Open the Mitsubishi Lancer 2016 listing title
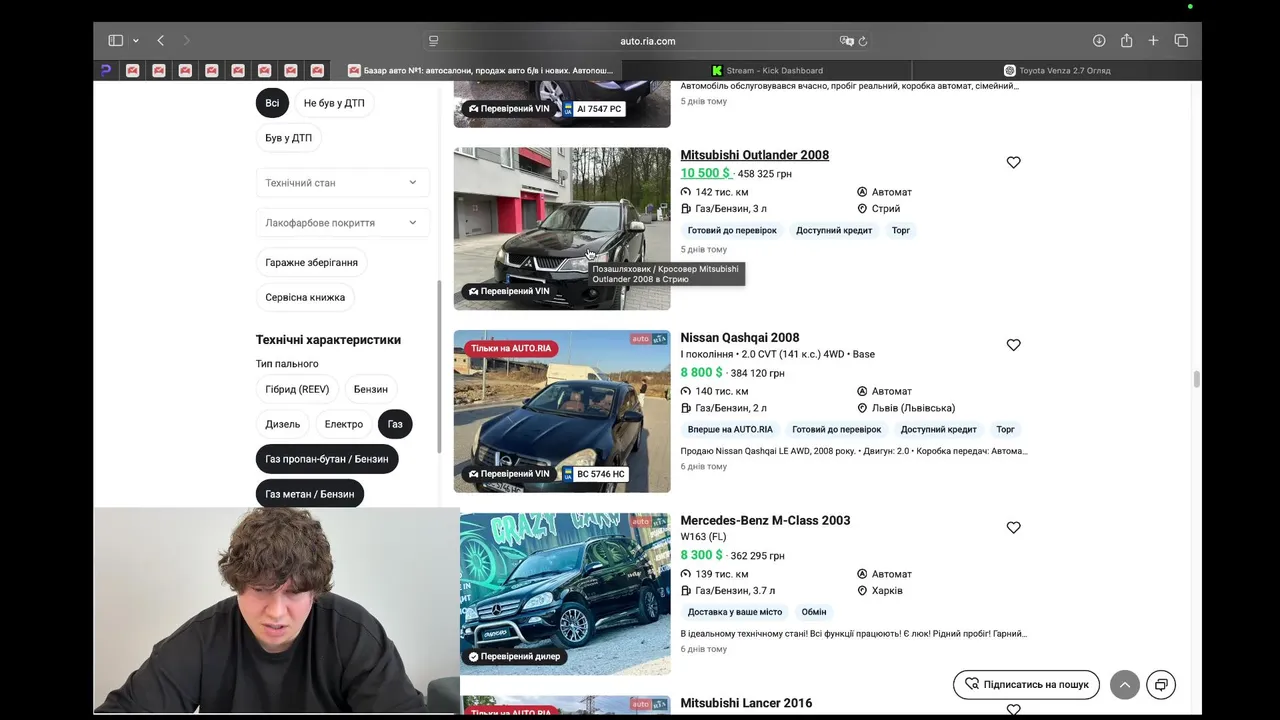Image resolution: width=1280 pixels, height=720 pixels. click(746, 704)
